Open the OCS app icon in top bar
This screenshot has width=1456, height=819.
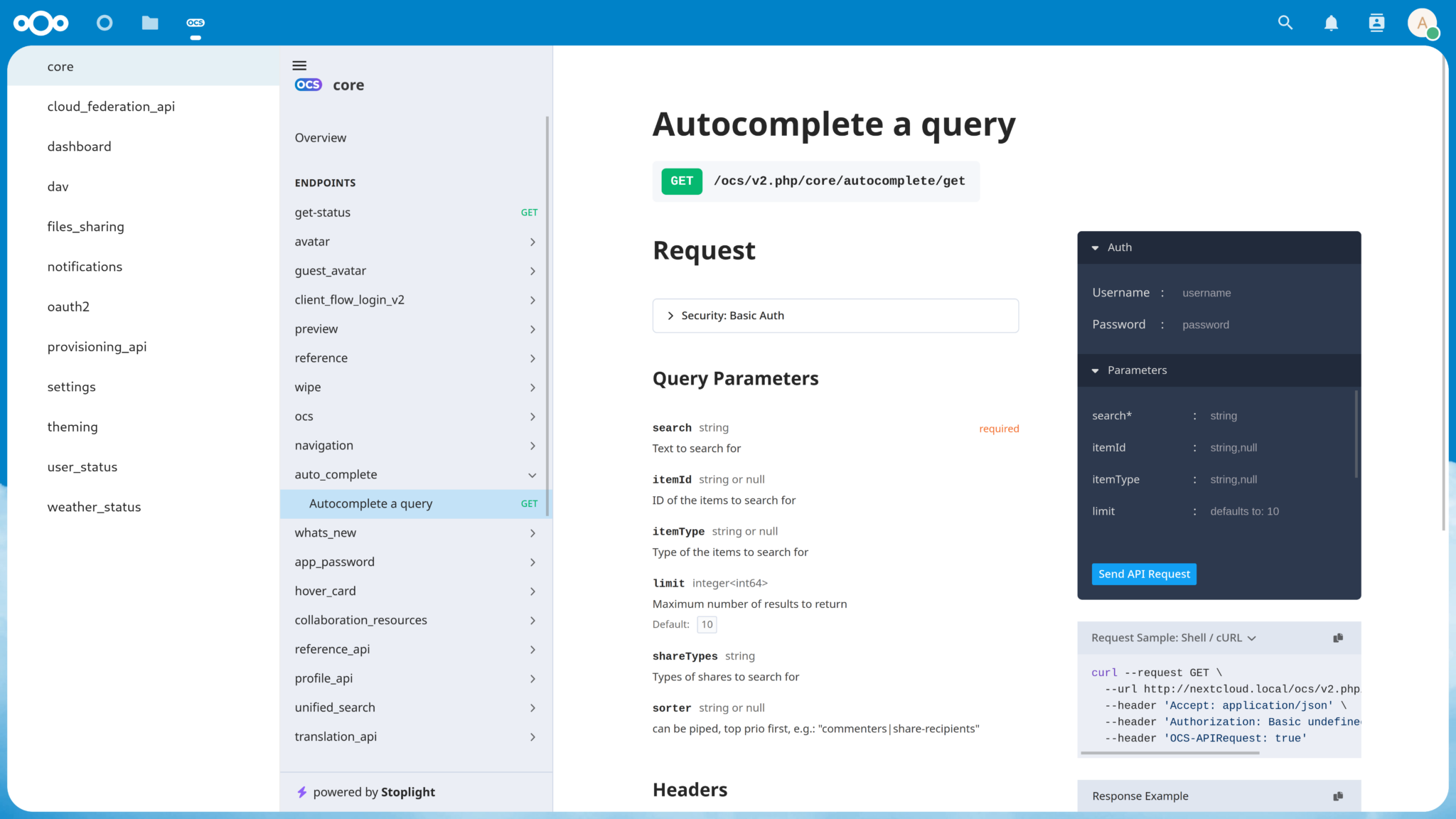[x=196, y=23]
